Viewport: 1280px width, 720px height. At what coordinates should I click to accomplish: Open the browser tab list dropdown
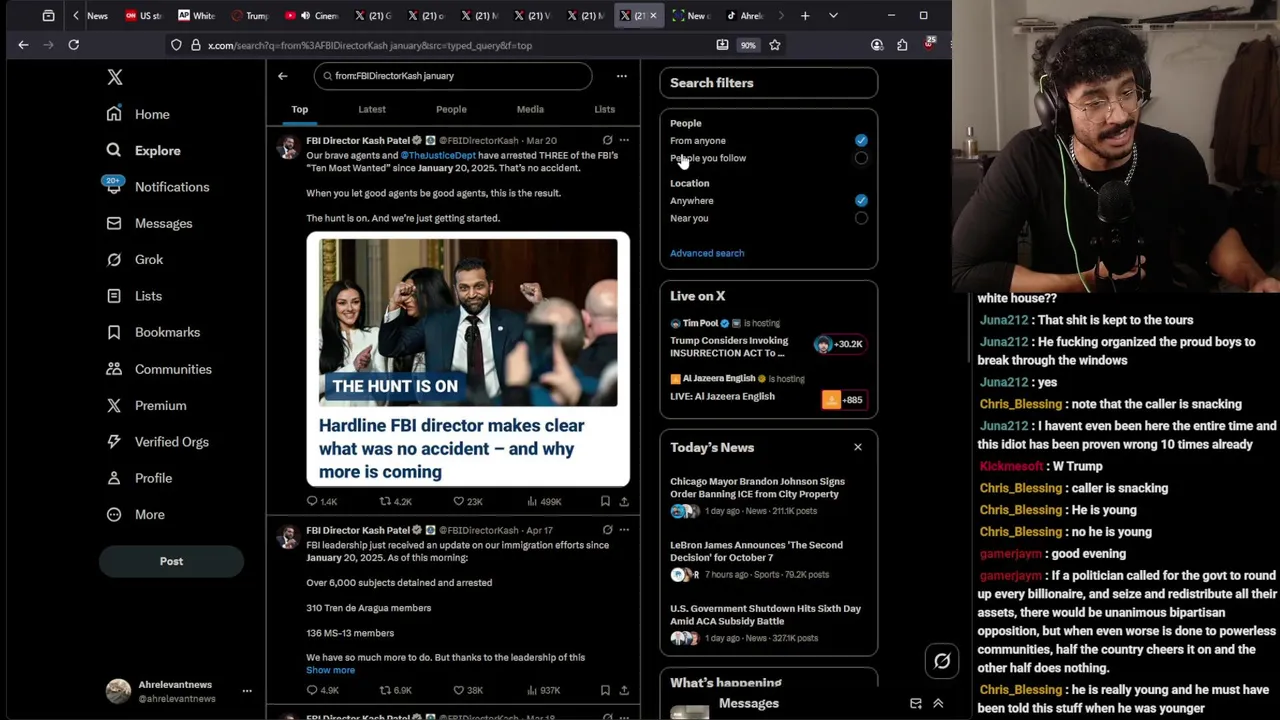click(833, 16)
